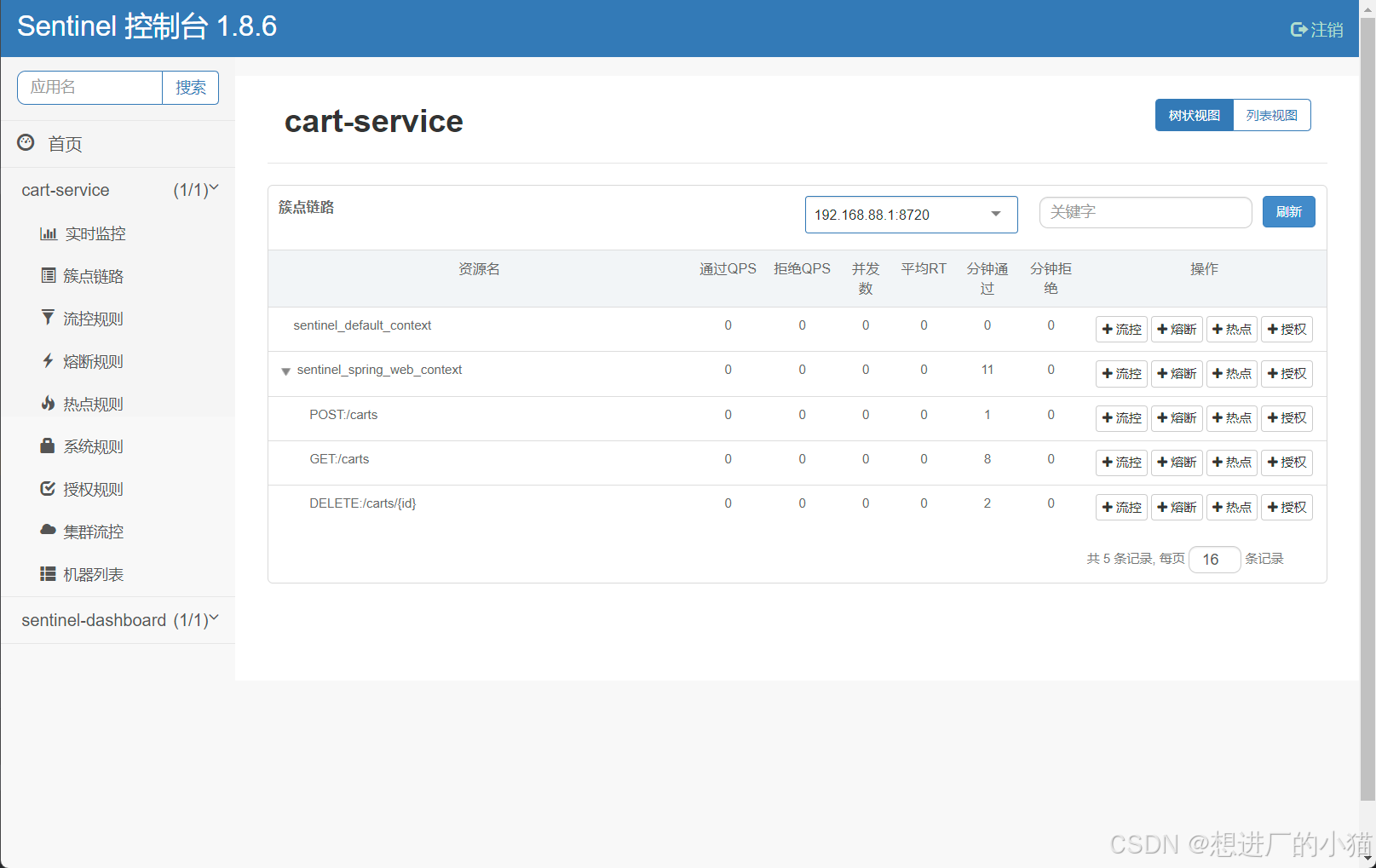Click the table icon for 机器列表

click(x=48, y=573)
